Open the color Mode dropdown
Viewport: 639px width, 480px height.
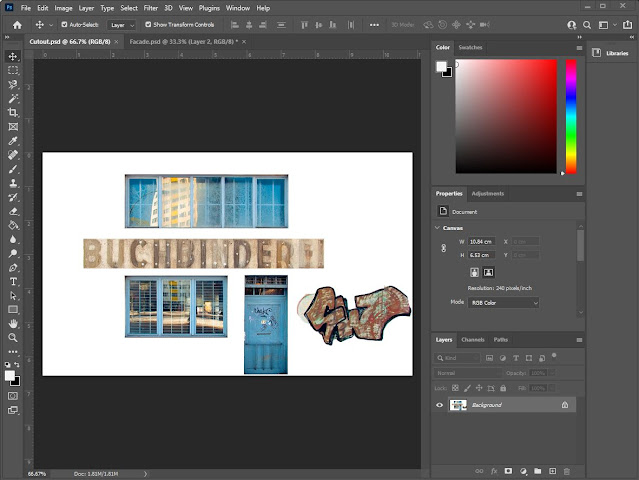[503, 303]
